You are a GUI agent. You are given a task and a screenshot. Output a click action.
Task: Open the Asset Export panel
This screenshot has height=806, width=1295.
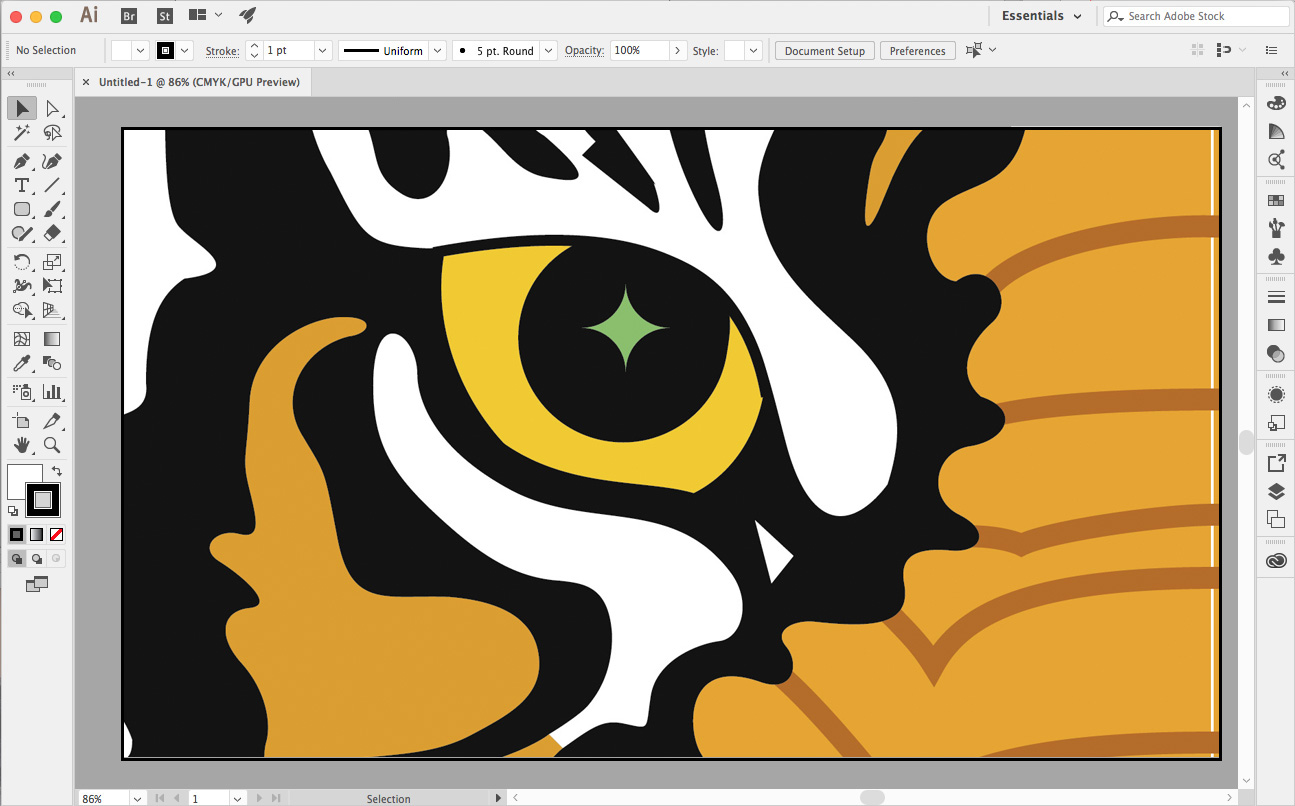coord(1276,463)
